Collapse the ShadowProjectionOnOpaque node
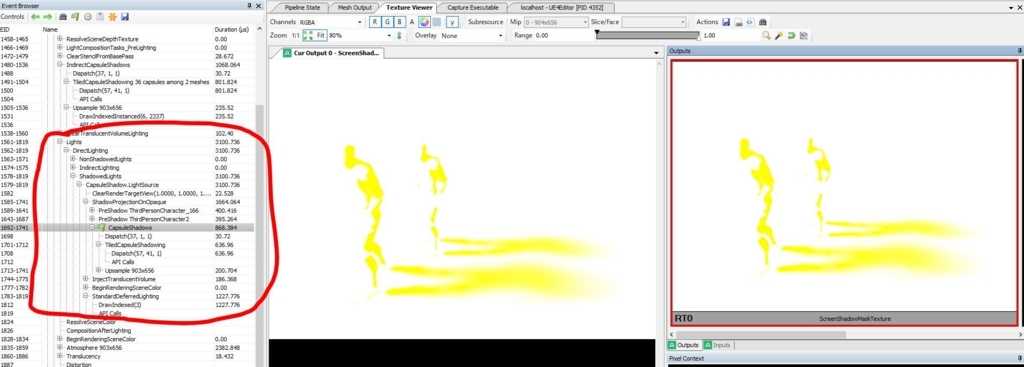 click(86, 202)
